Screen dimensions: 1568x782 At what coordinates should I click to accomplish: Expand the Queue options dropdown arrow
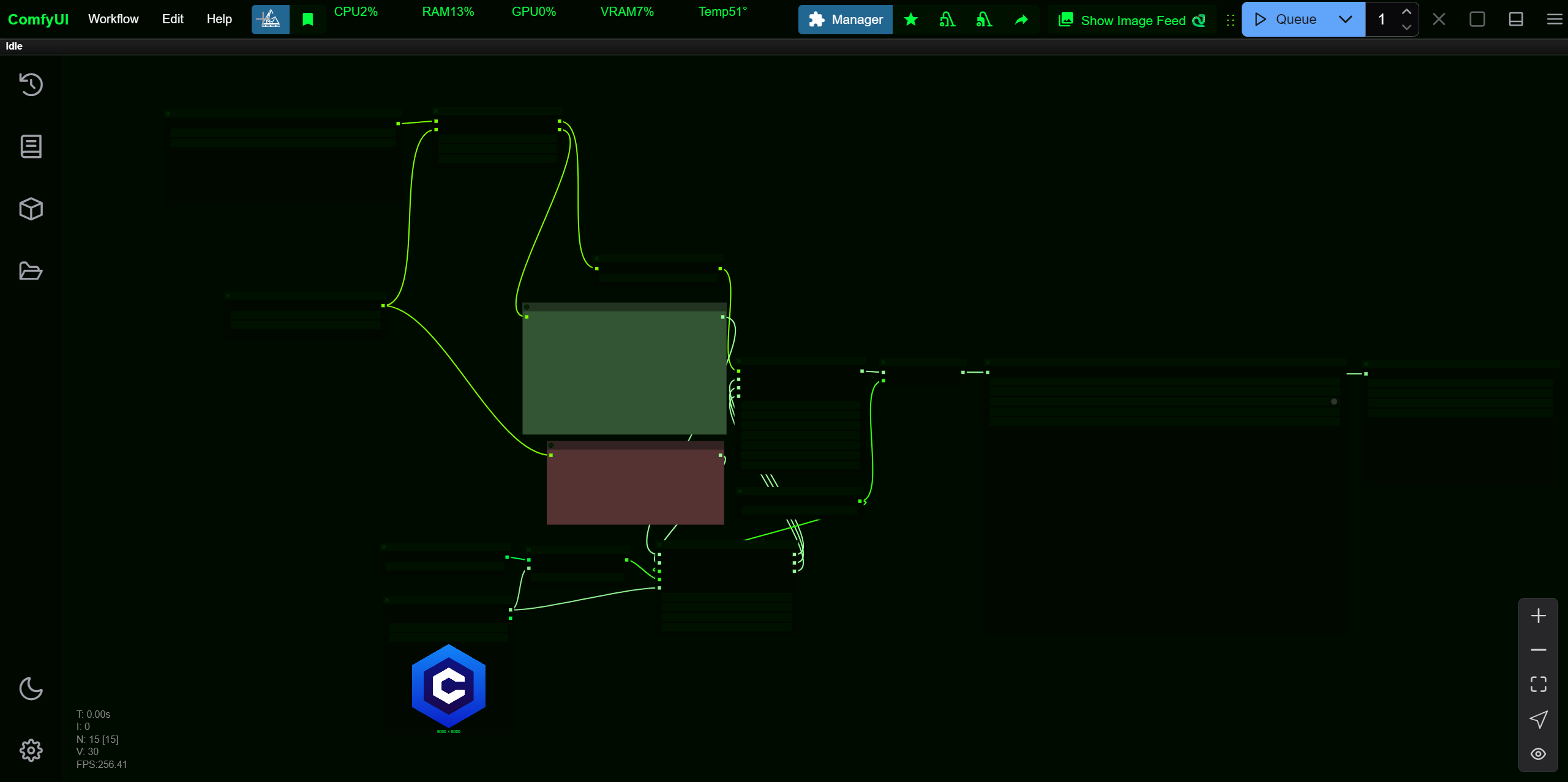click(x=1345, y=20)
